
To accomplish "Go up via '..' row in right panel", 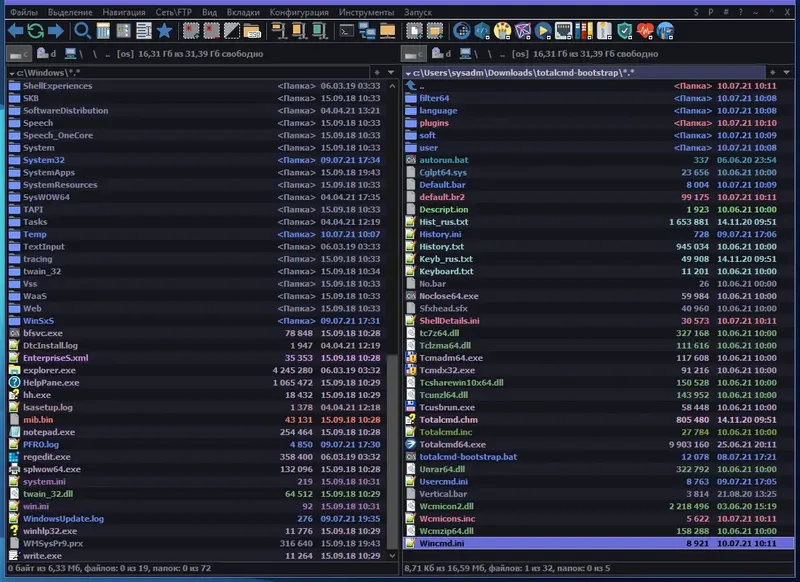I will point(599,86).
